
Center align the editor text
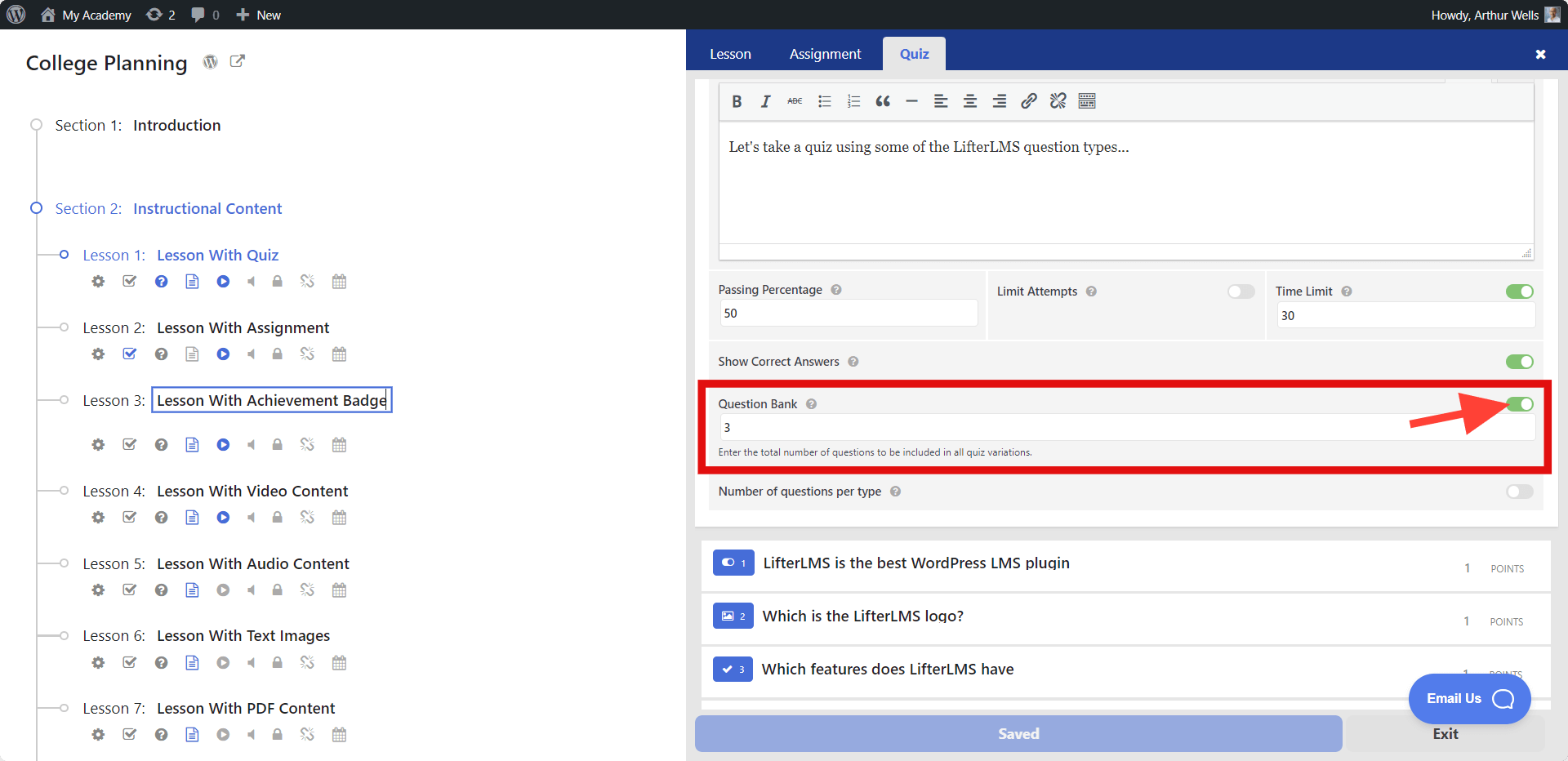click(970, 101)
